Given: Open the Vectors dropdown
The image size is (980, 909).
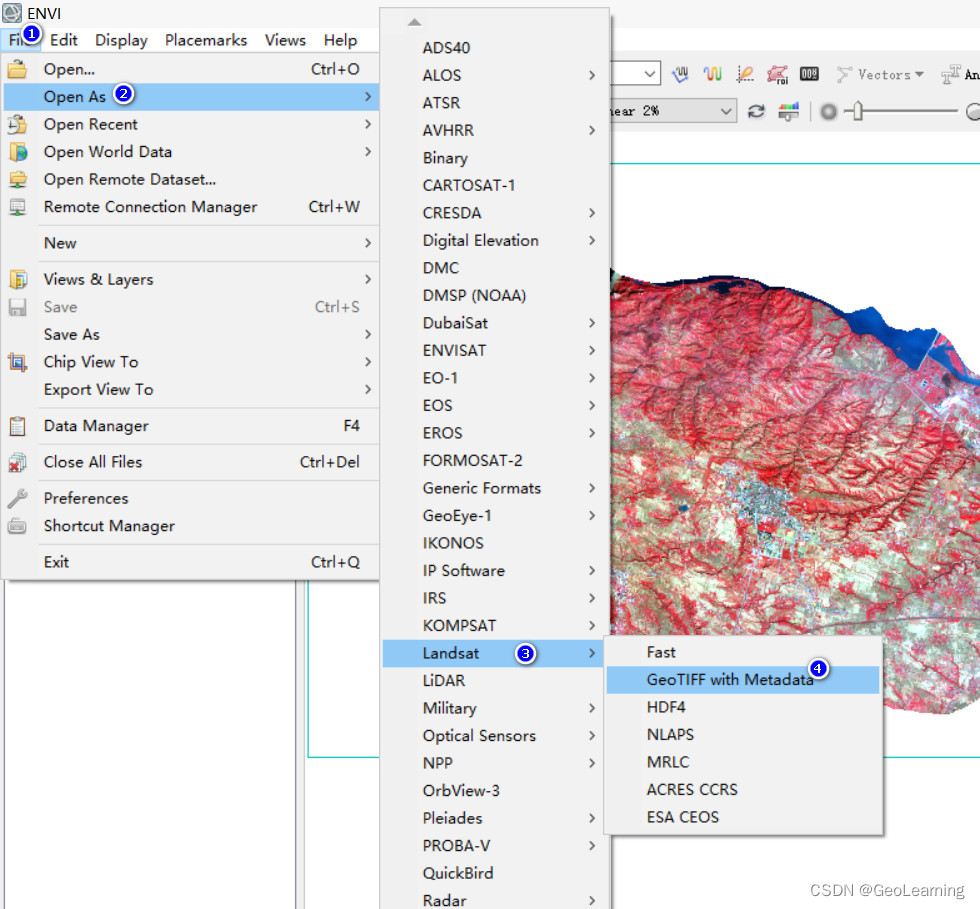Looking at the screenshot, I should [880, 74].
